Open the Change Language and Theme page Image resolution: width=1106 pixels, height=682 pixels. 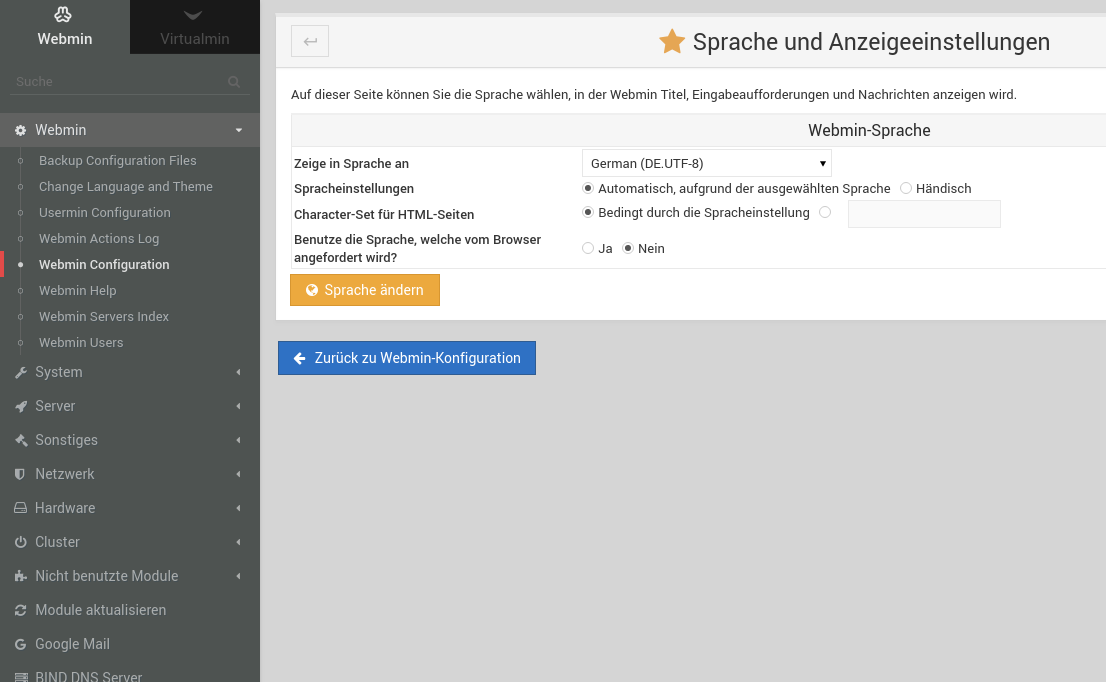(125, 186)
